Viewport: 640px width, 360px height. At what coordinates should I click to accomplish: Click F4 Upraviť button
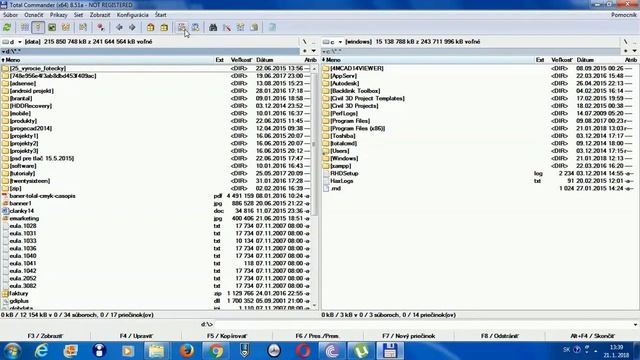(136, 336)
